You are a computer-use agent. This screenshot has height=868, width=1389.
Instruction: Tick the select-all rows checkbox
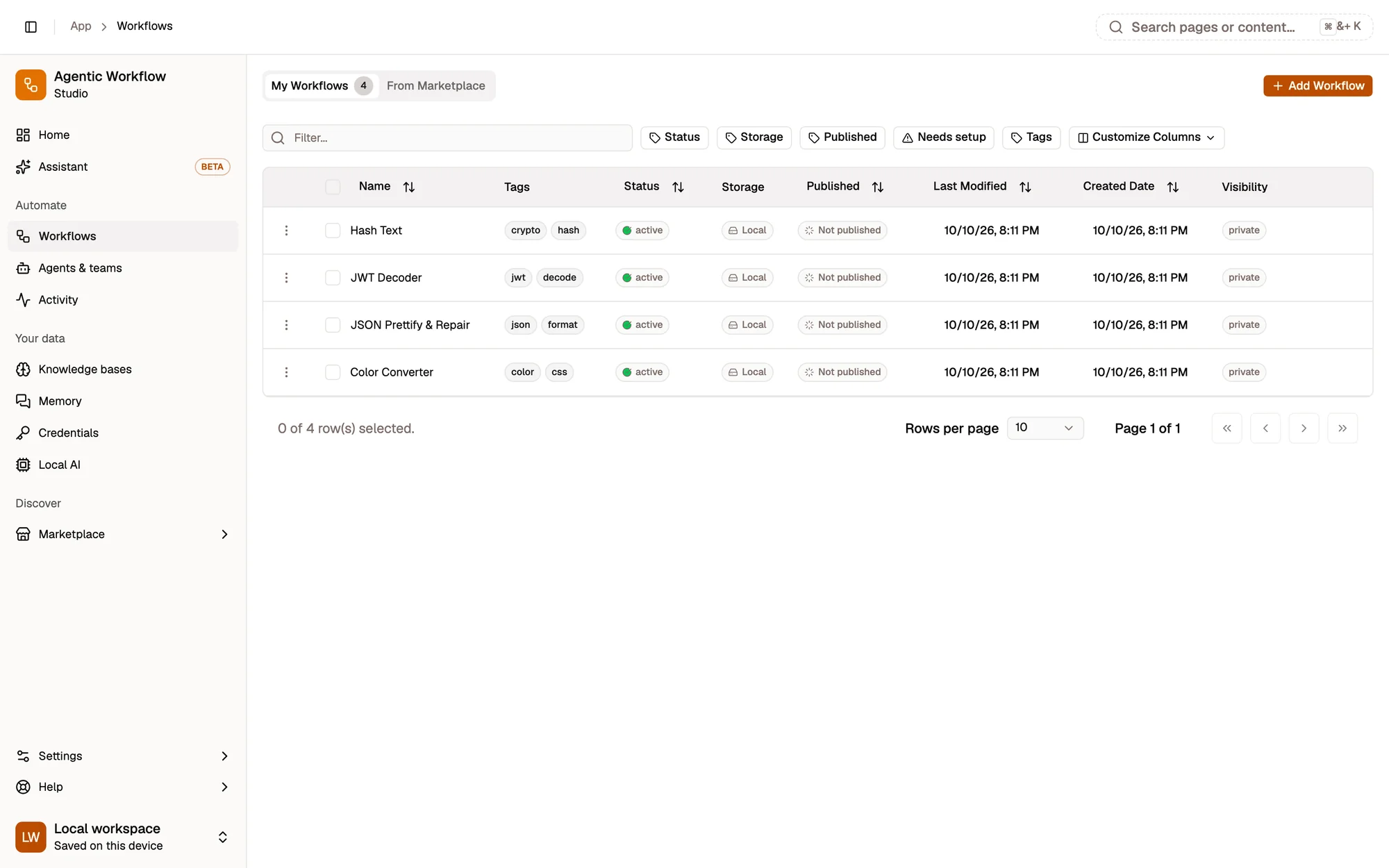(x=333, y=187)
